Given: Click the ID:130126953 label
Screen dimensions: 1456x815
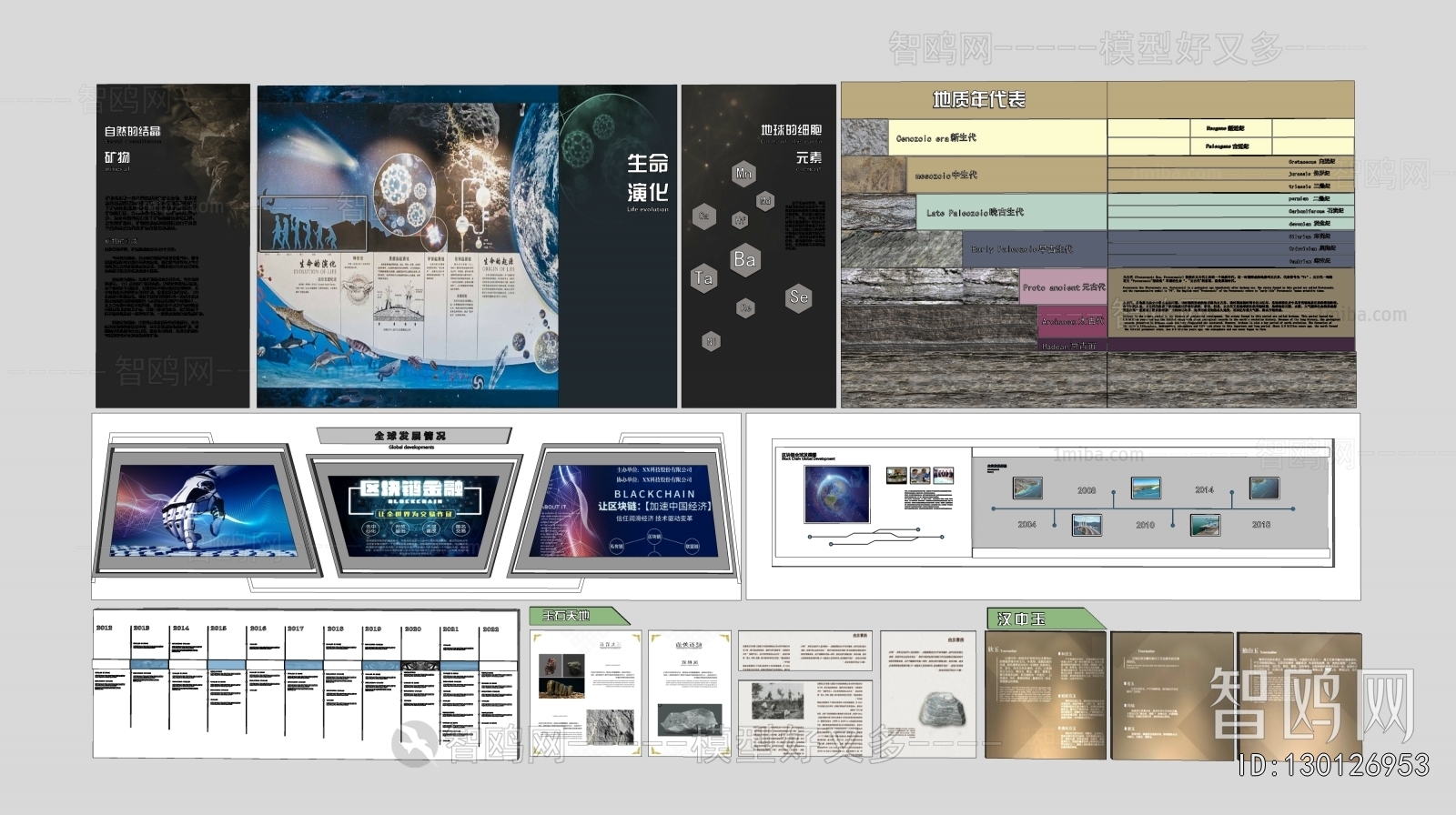Looking at the screenshot, I should 1334,765.
